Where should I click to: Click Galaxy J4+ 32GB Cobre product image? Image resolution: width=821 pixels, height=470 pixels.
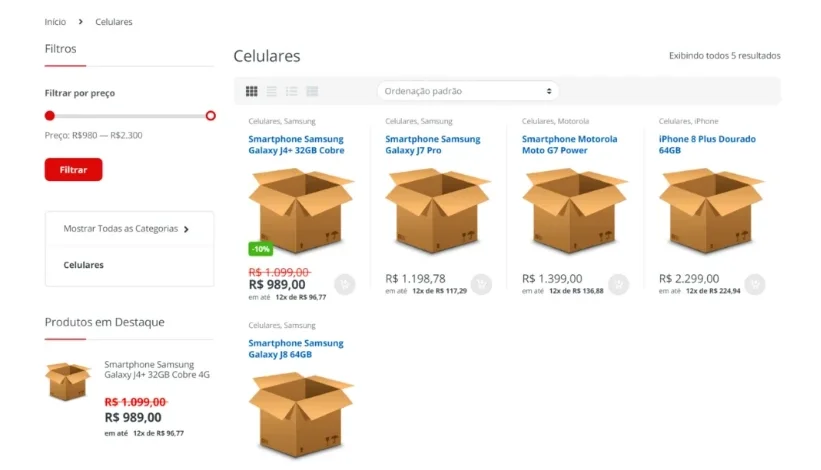click(301, 210)
